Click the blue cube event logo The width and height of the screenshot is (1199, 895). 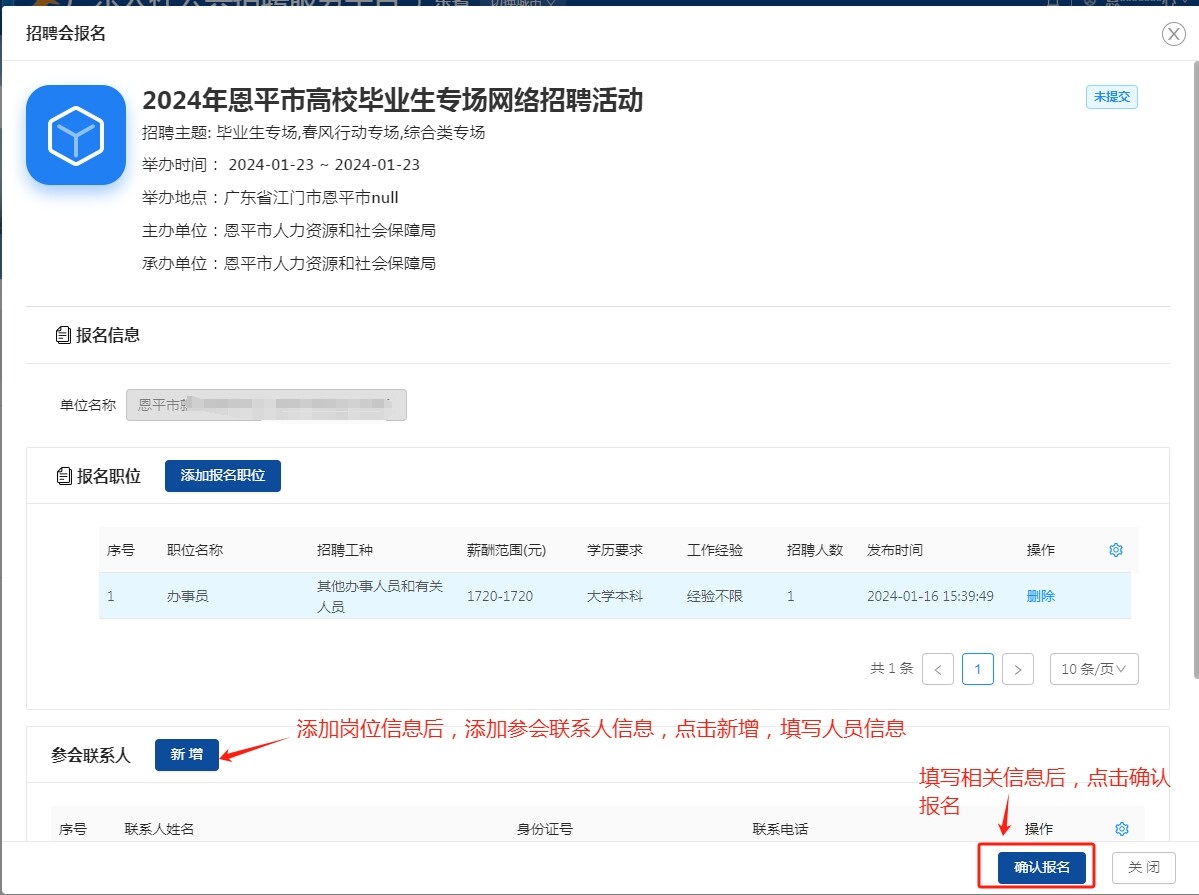point(76,135)
